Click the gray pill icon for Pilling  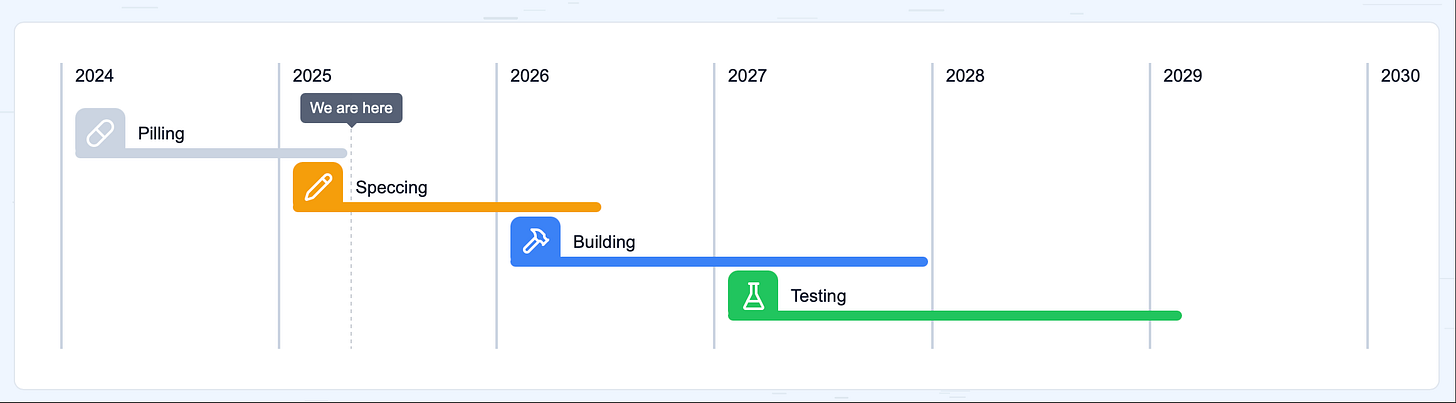(100, 132)
